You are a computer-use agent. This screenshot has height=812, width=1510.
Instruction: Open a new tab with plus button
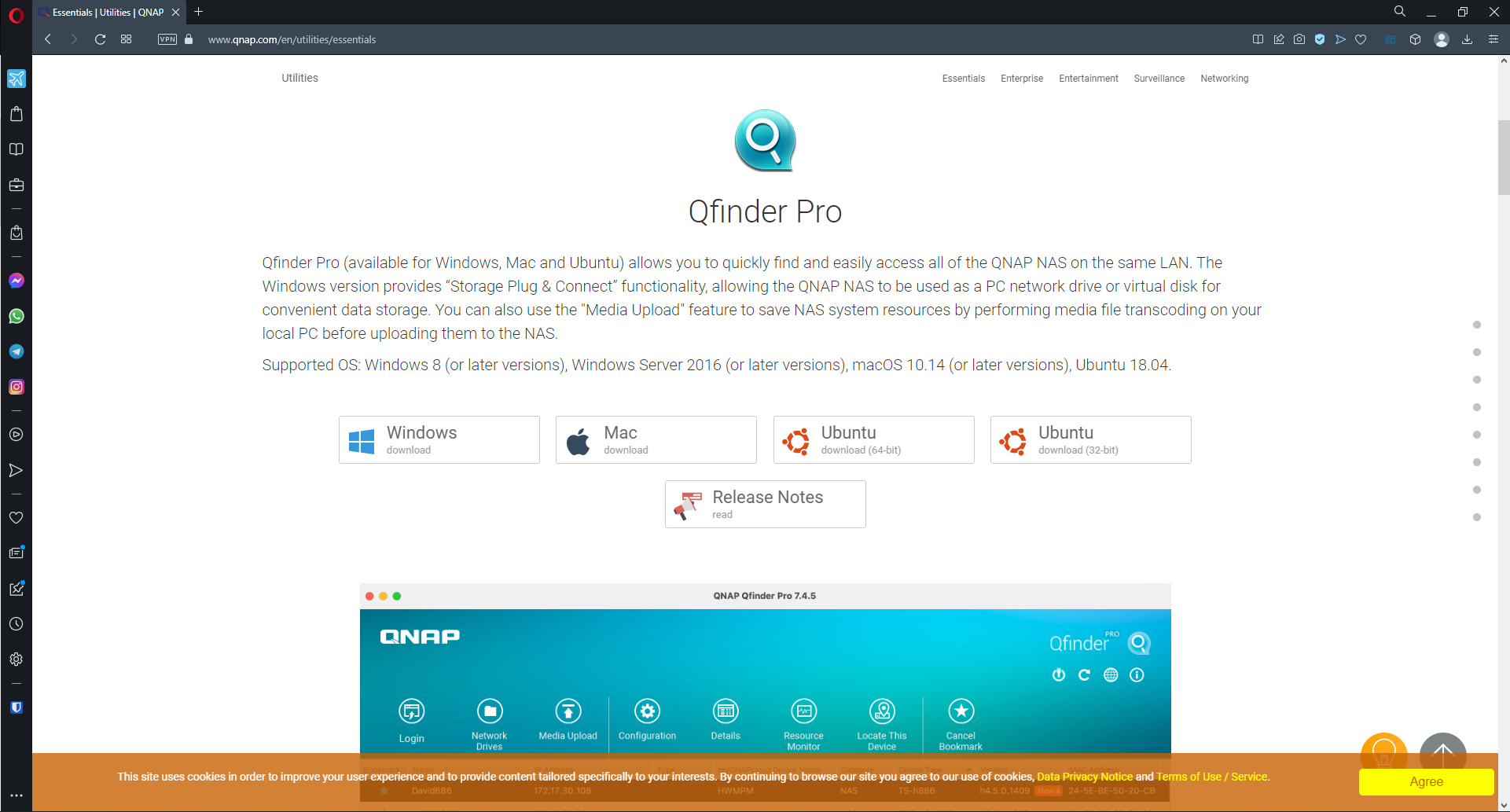[199, 12]
